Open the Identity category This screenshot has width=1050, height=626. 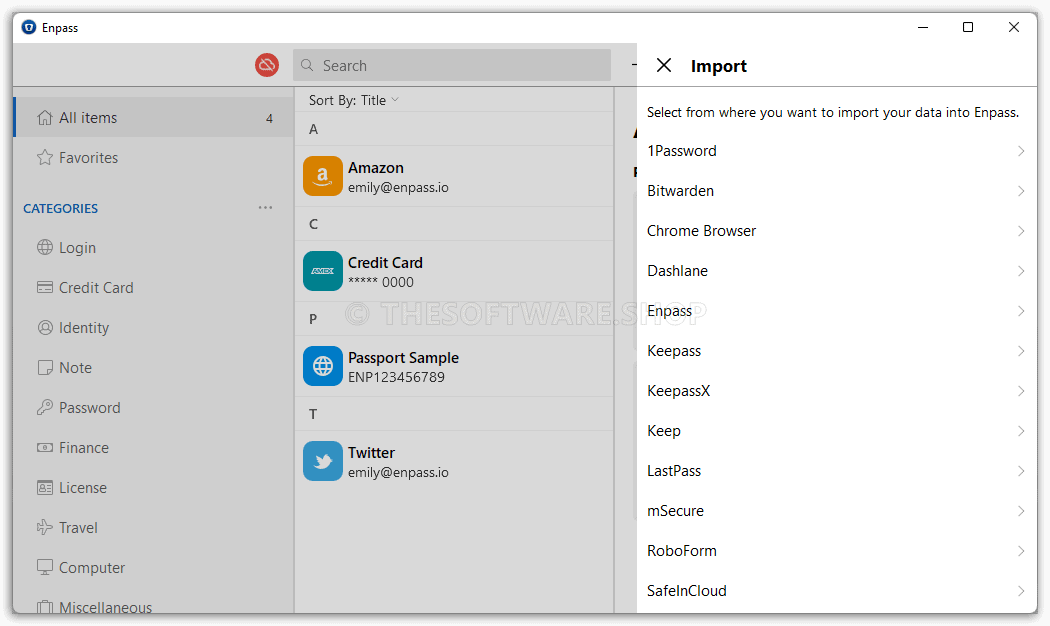pyautogui.click(x=153, y=327)
